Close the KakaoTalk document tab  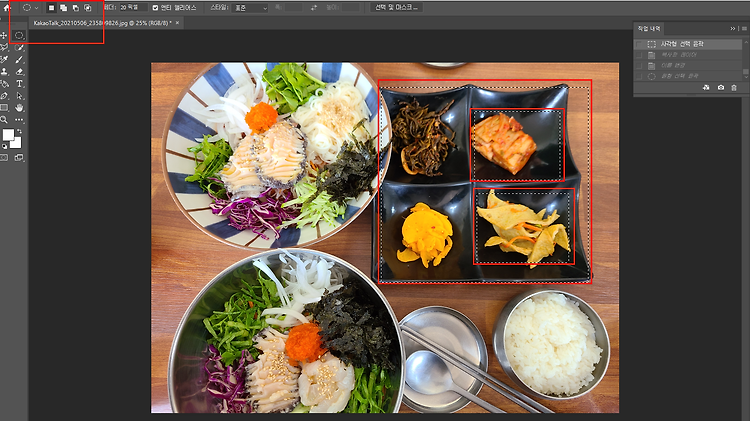click(177, 22)
